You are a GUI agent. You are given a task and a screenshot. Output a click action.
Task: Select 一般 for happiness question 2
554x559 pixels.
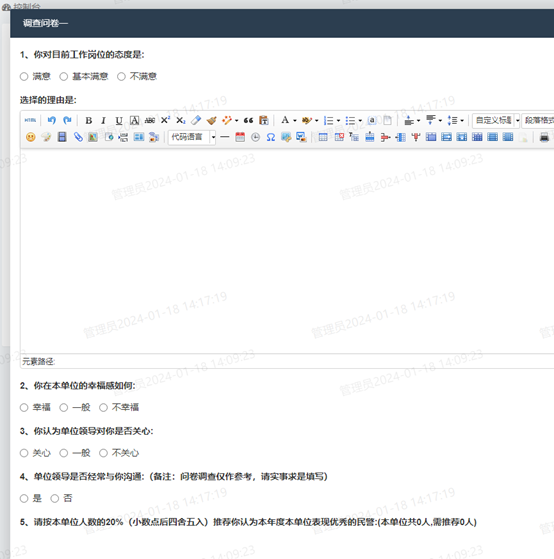[x=63, y=407]
